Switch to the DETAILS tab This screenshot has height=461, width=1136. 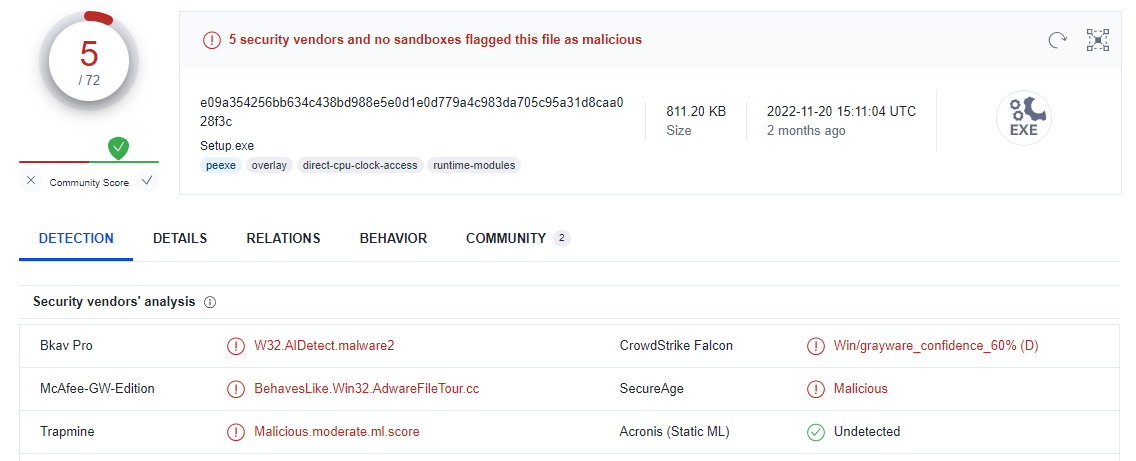click(180, 238)
